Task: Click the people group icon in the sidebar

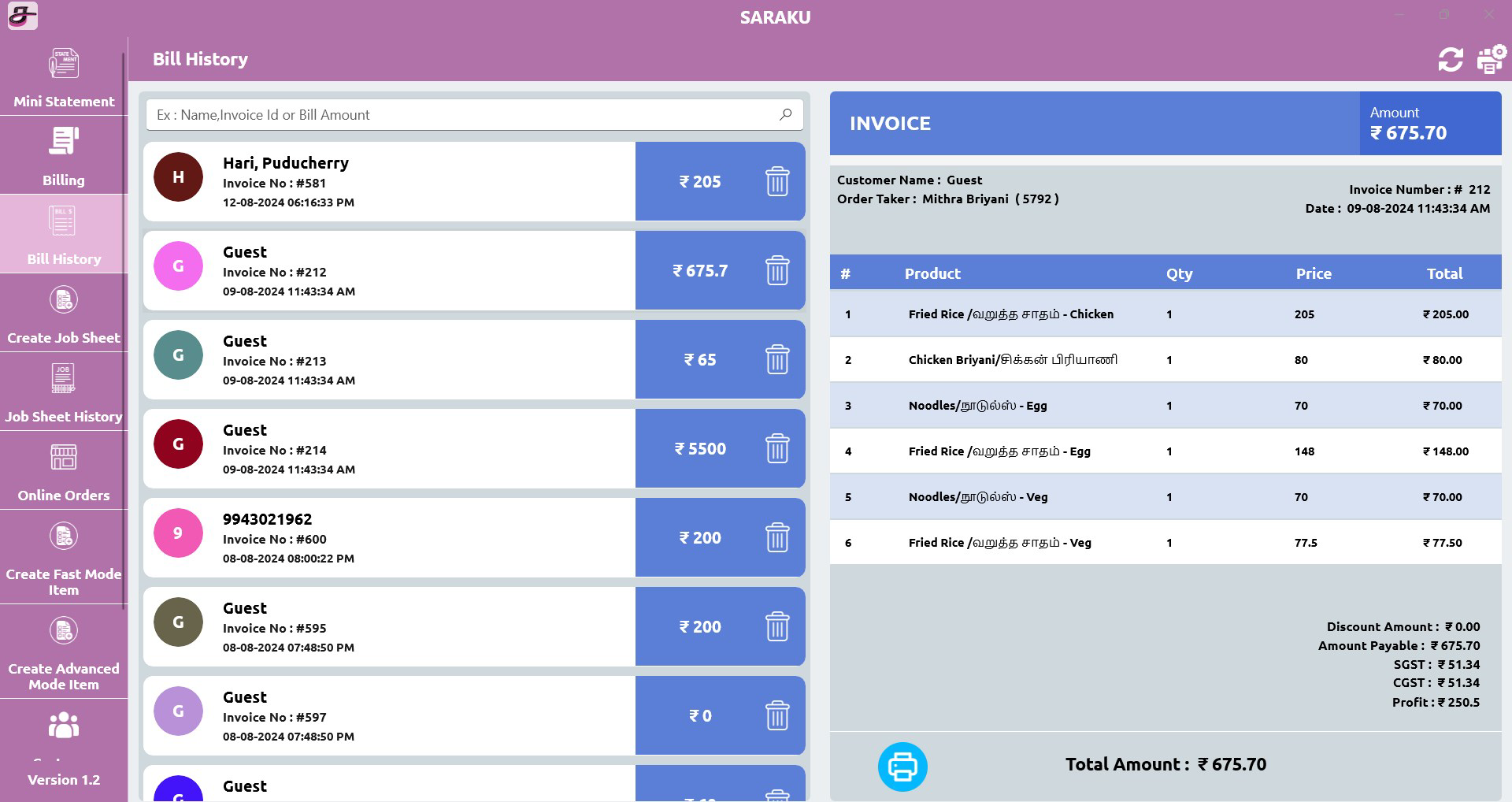Action: (x=64, y=725)
